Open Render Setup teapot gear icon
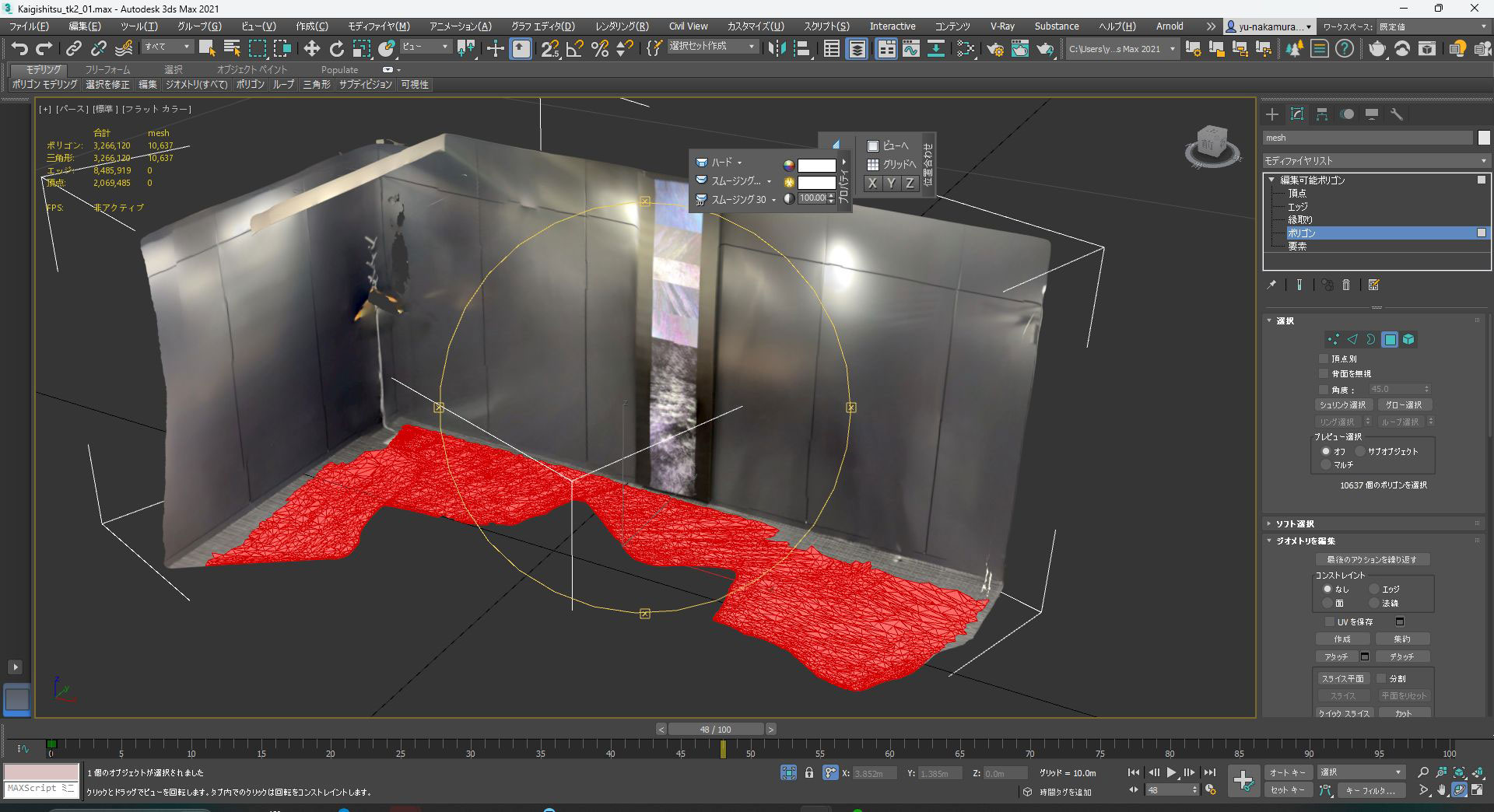 [x=994, y=49]
